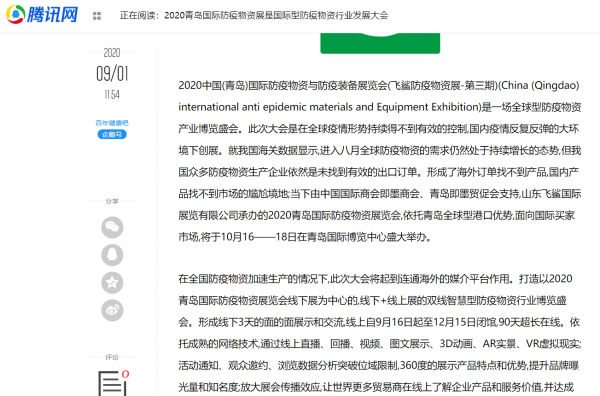The width and height of the screenshot is (600, 396).
Task: Open the comments icon with zero count
Action: coord(113,383)
